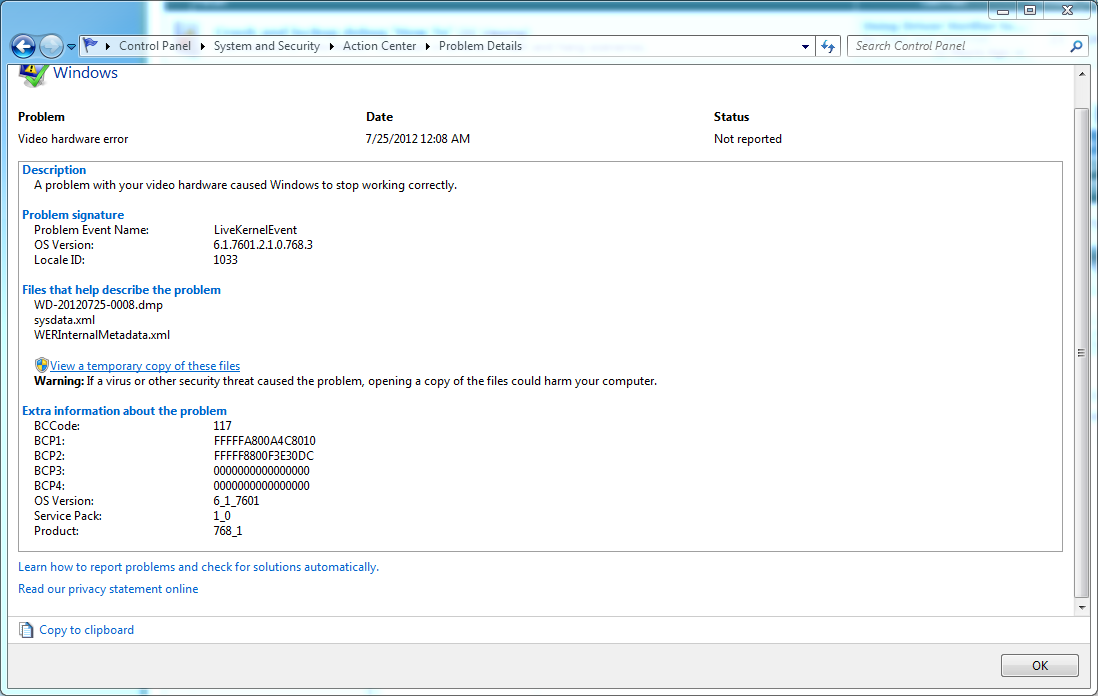Click the Windows shield icon at top

tap(32, 74)
